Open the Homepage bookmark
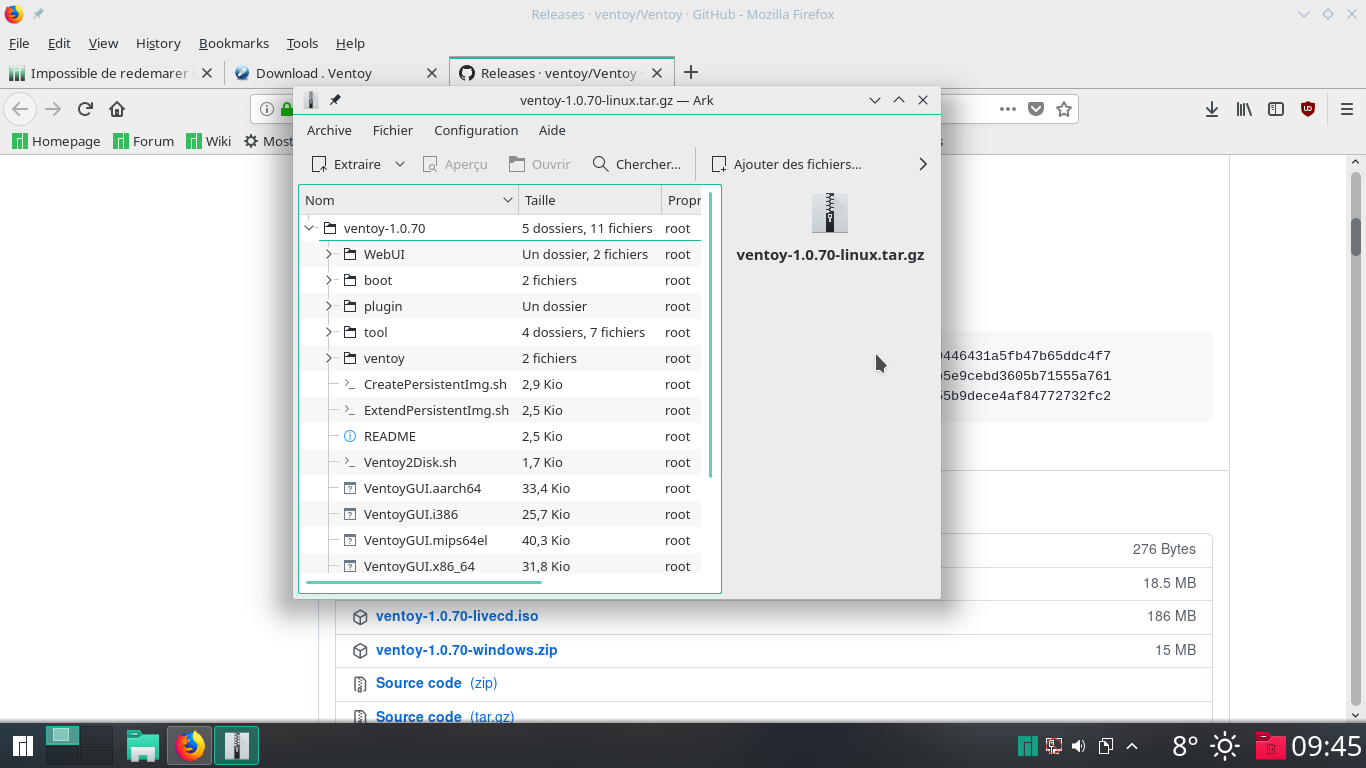 [x=56, y=141]
